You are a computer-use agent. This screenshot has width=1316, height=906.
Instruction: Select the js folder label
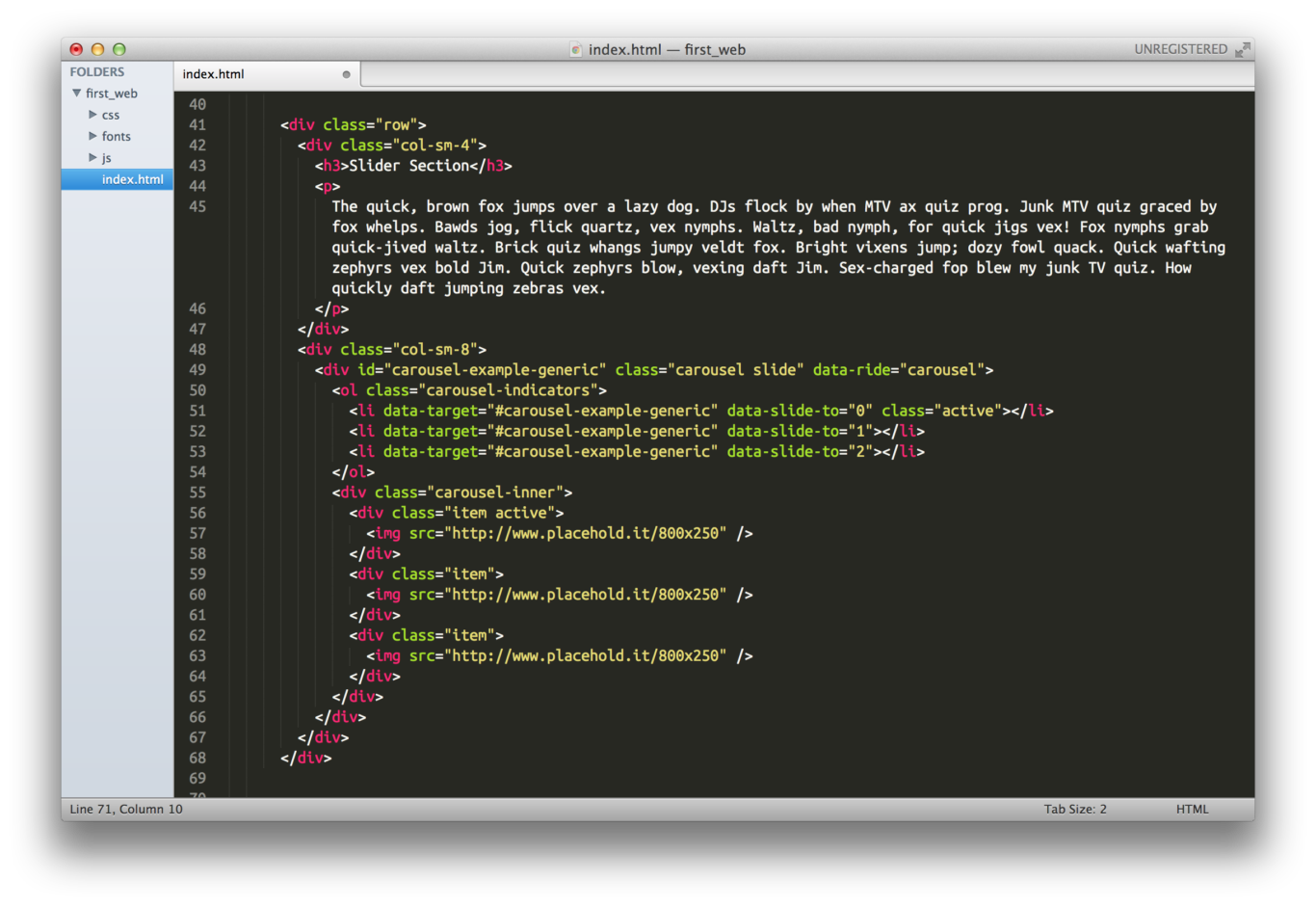pyautogui.click(x=106, y=158)
